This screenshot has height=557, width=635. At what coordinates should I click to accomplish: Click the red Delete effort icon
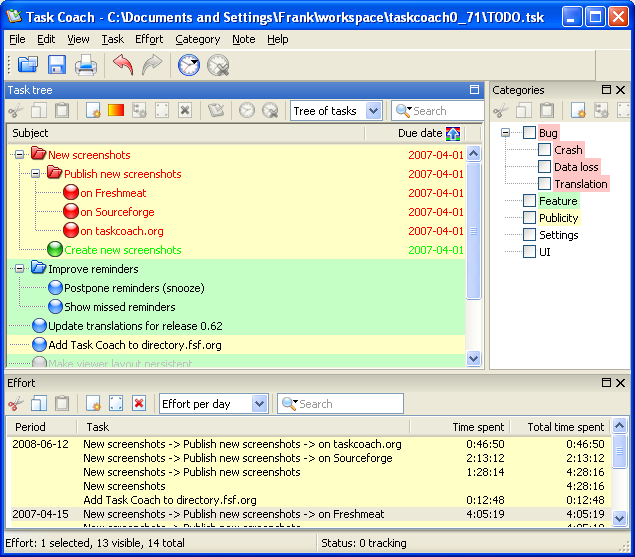point(139,404)
